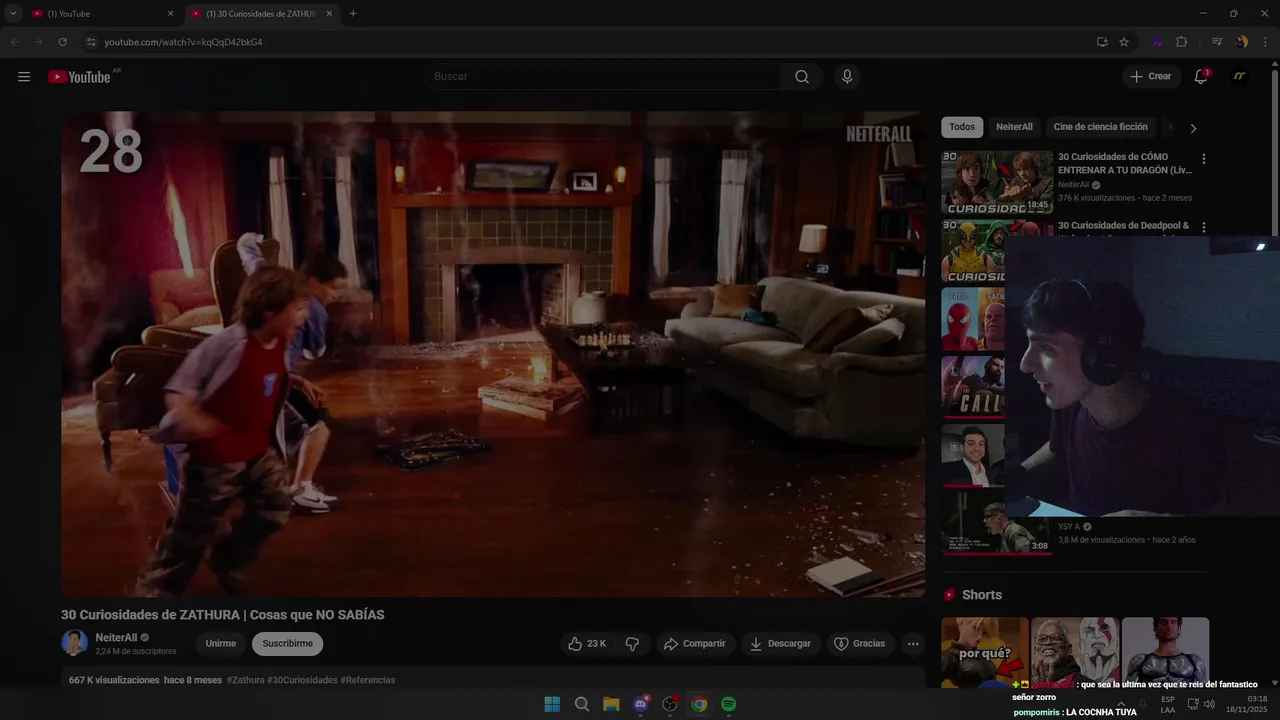Open Chrome media control icon
The image size is (1280, 720).
1217,42
